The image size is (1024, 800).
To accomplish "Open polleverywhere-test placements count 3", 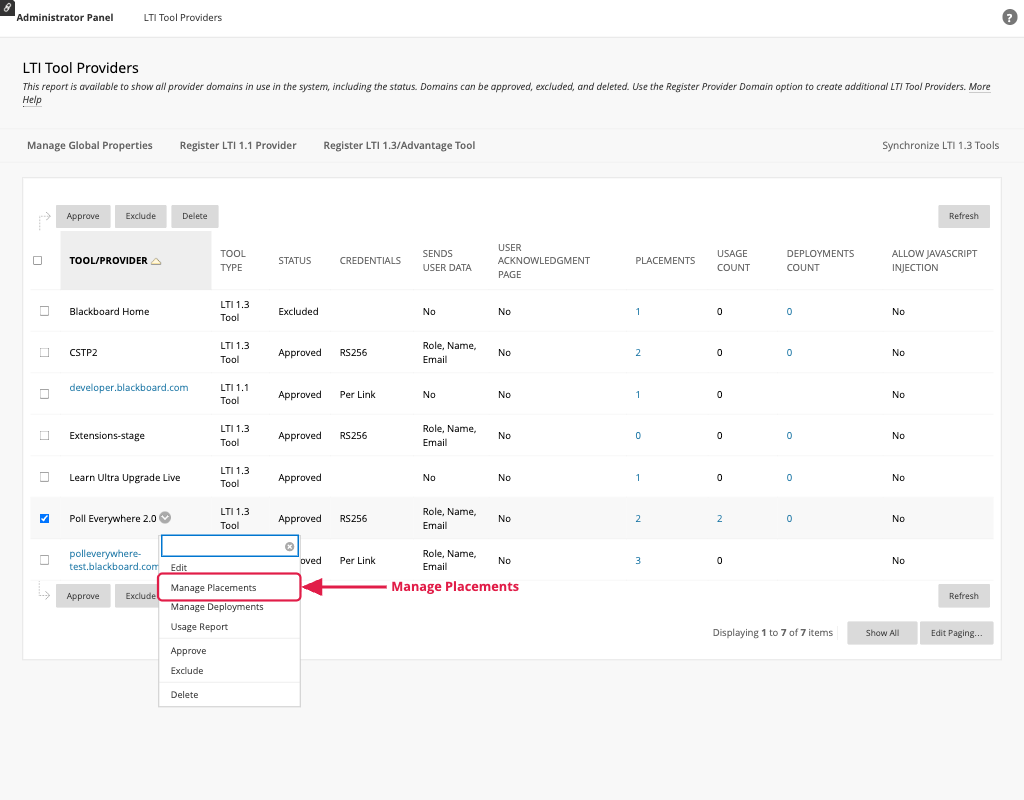I will pyautogui.click(x=638, y=560).
